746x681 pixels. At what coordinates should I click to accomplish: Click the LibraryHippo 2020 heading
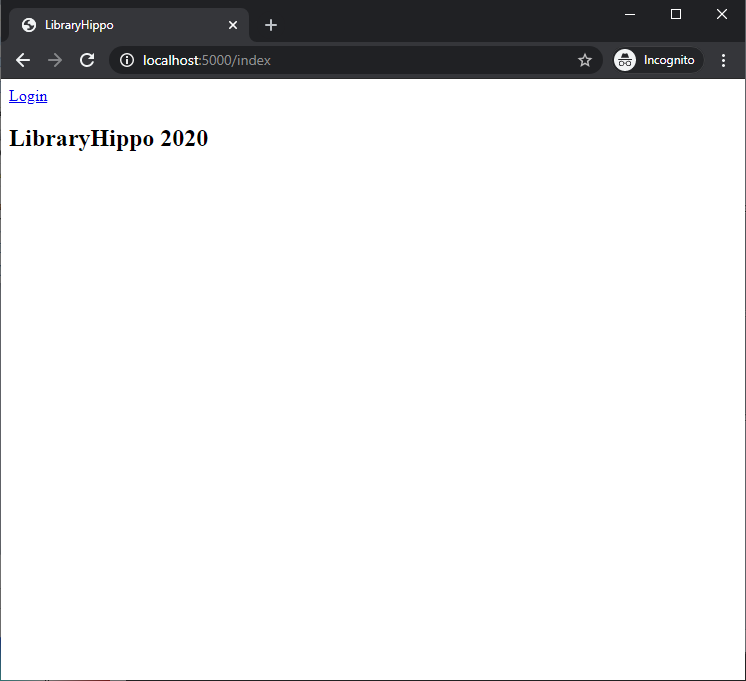[x=108, y=138]
